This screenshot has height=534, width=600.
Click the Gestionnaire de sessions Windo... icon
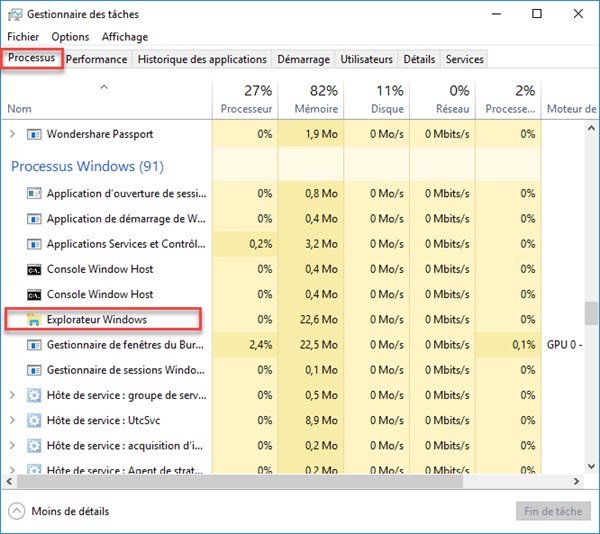click(x=34, y=370)
